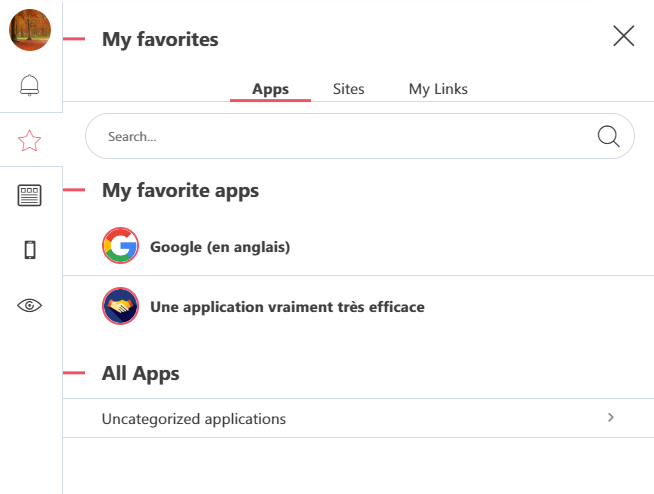Click the handshake app logo icon
The height and width of the screenshot is (494, 654).
point(121,306)
